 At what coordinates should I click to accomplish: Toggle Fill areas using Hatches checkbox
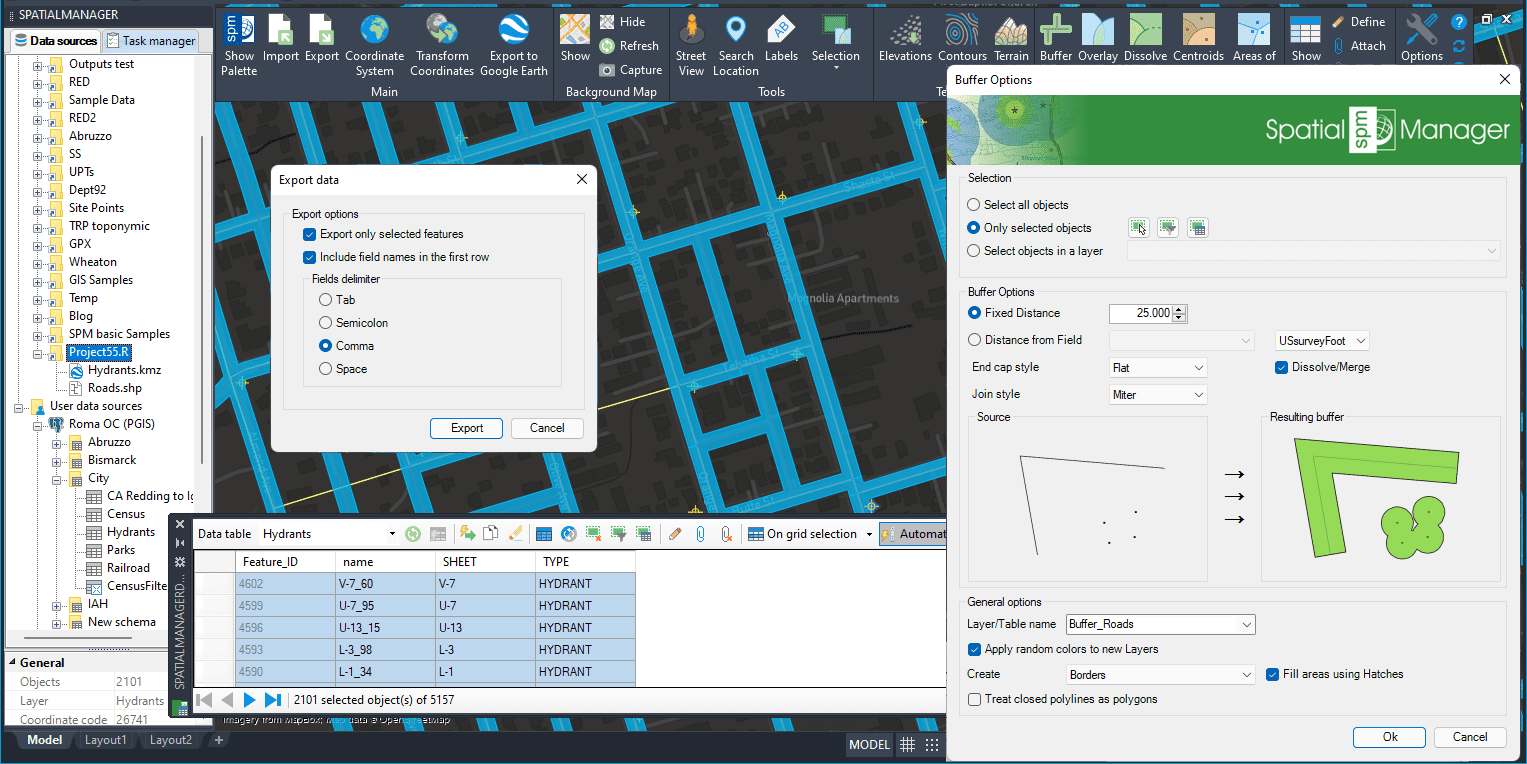pyautogui.click(x=1273, y=674)
